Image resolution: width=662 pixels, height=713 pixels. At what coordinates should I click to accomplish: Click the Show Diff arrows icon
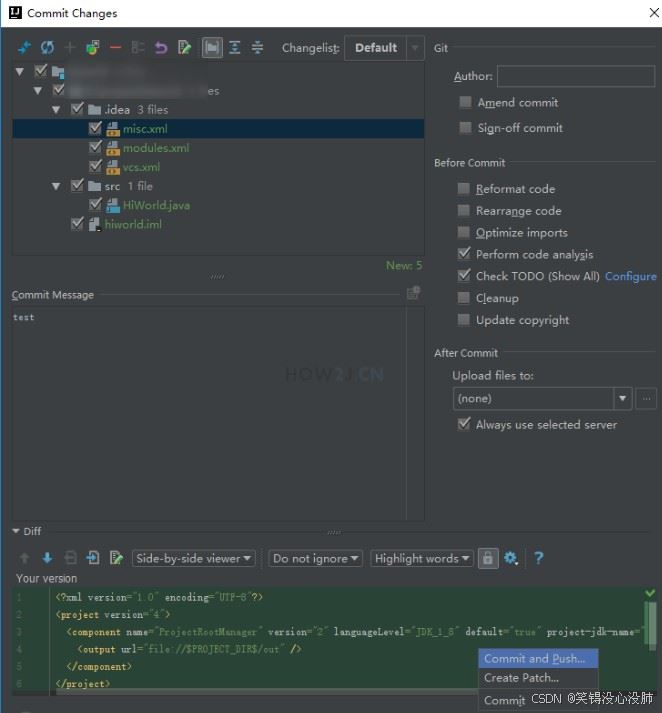point(24,47)
